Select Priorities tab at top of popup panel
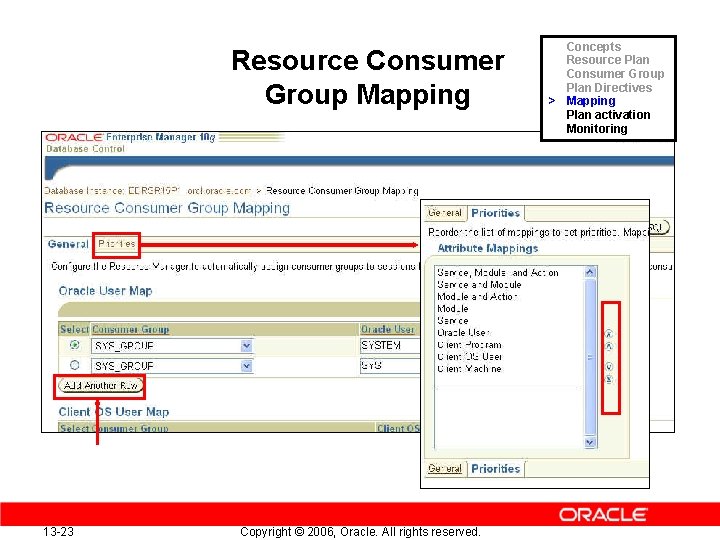Image resolution: width=720 pixels, height=540 pixels. [495, 213]
